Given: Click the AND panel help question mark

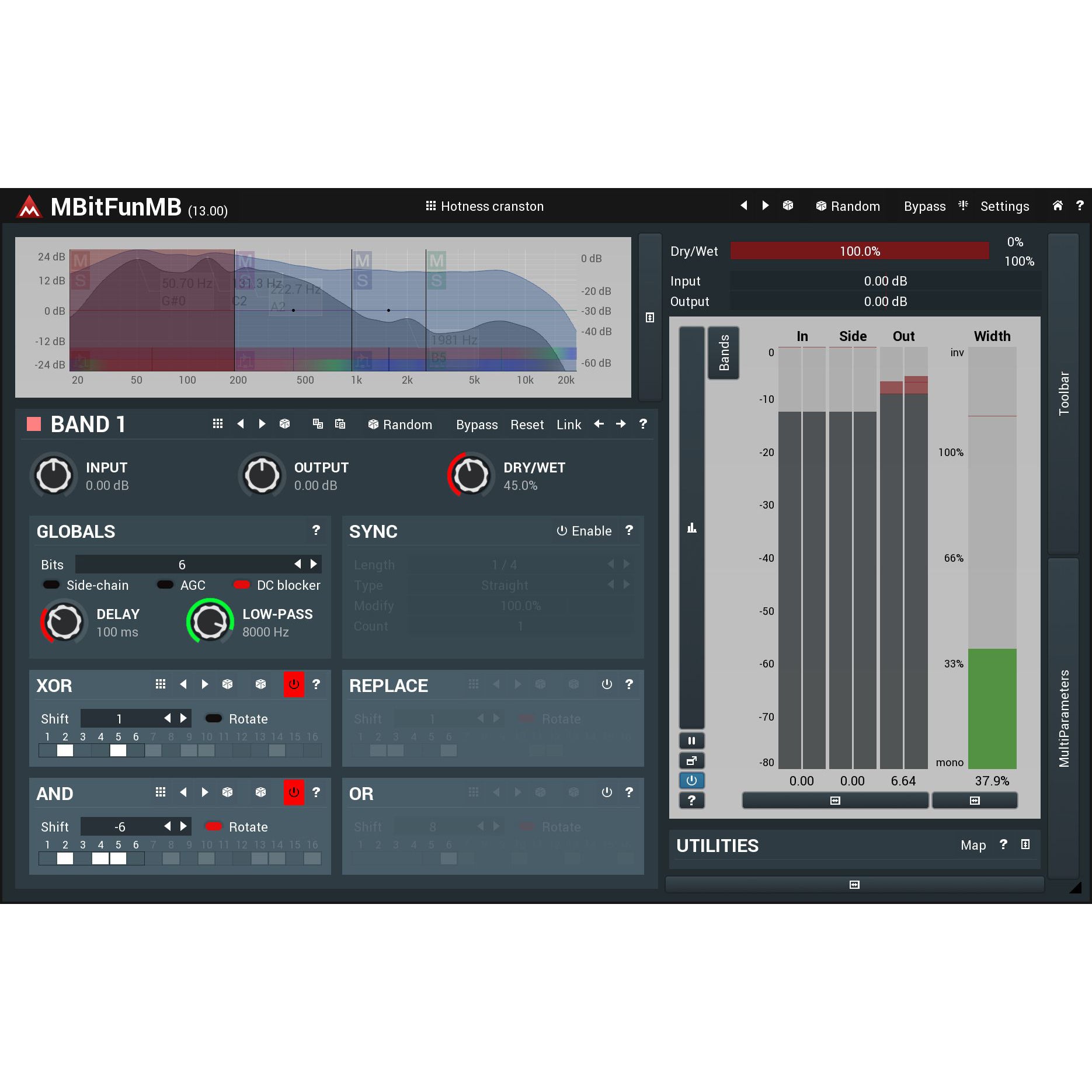Looking at the screenshot, I should tap(316, 792).
